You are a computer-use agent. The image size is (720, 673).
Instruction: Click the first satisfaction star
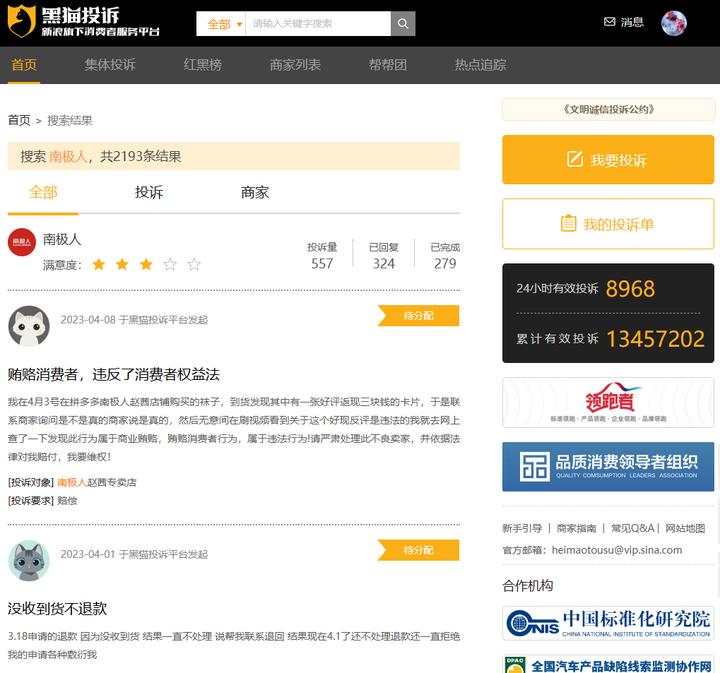coord(98,264)
